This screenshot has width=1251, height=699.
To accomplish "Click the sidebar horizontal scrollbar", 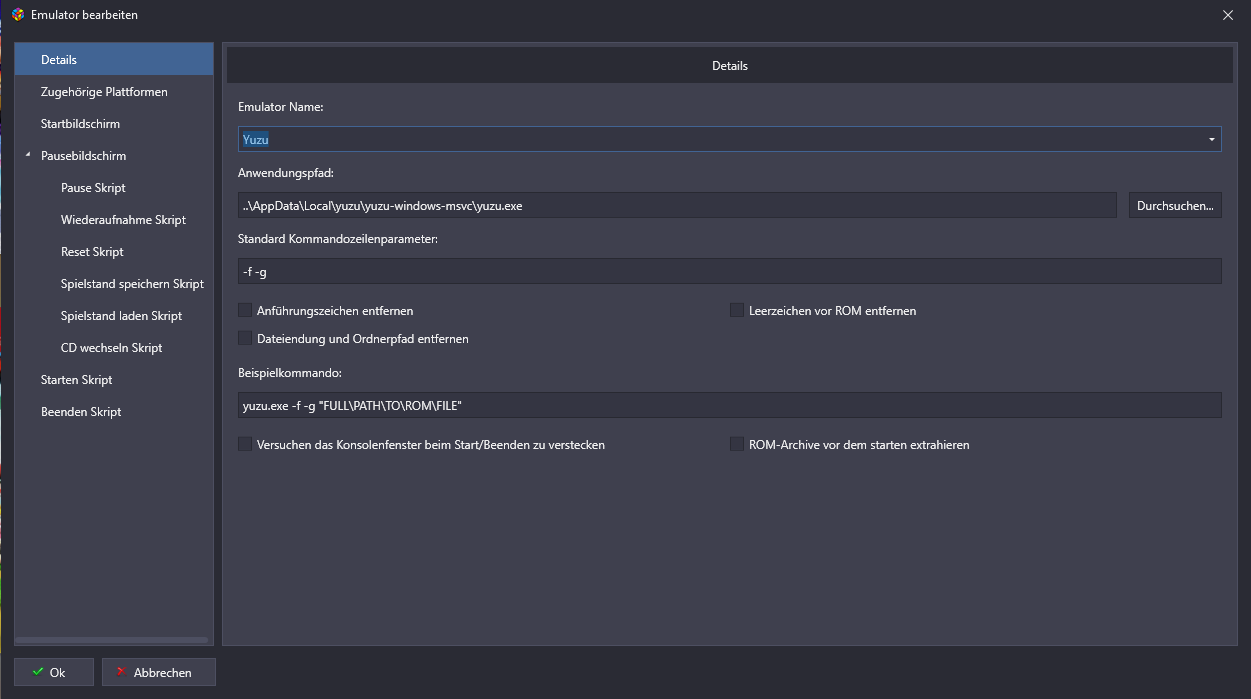I will (113, 640).
